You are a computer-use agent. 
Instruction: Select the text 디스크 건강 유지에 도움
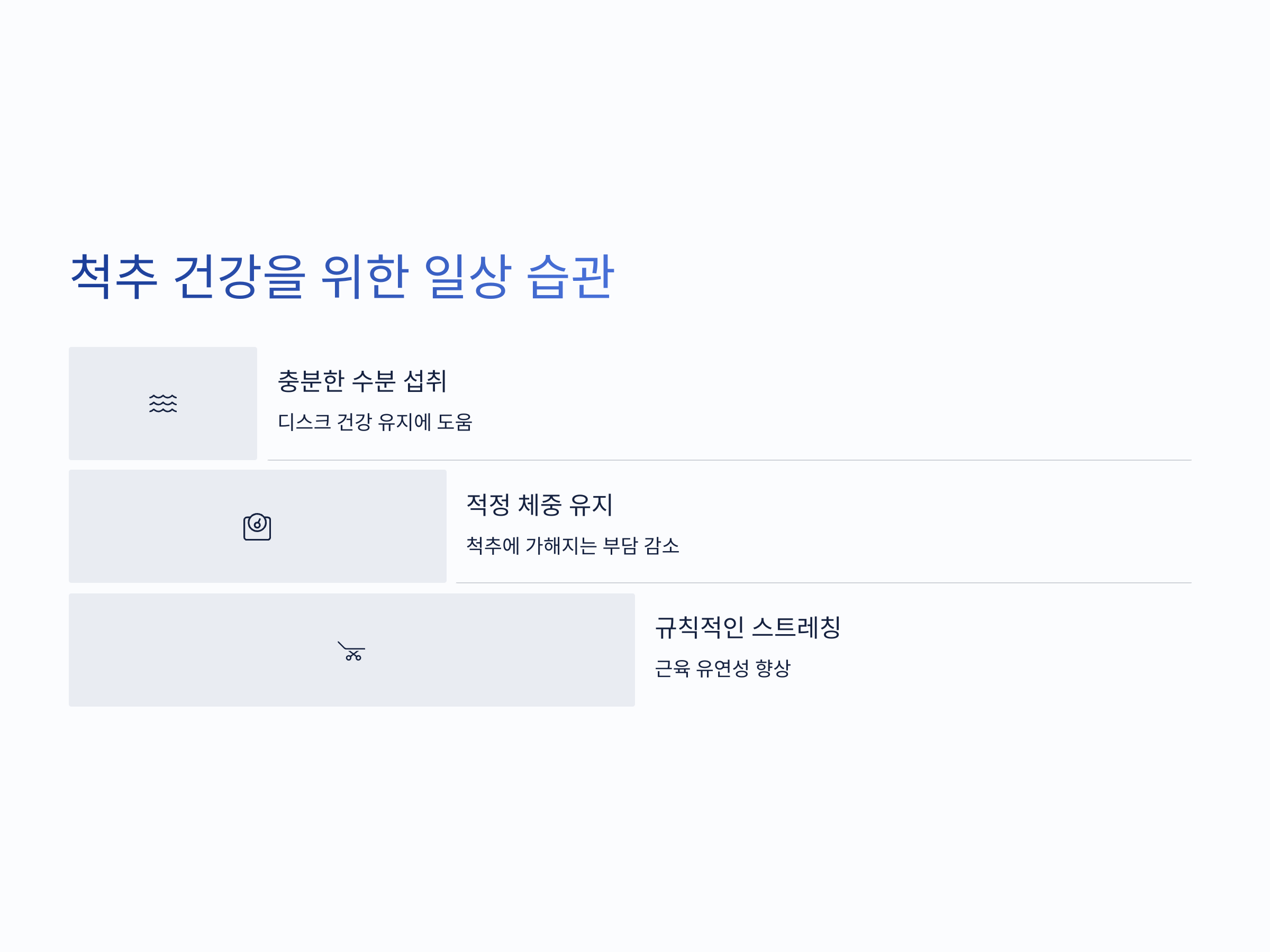(x=375, y=422)
